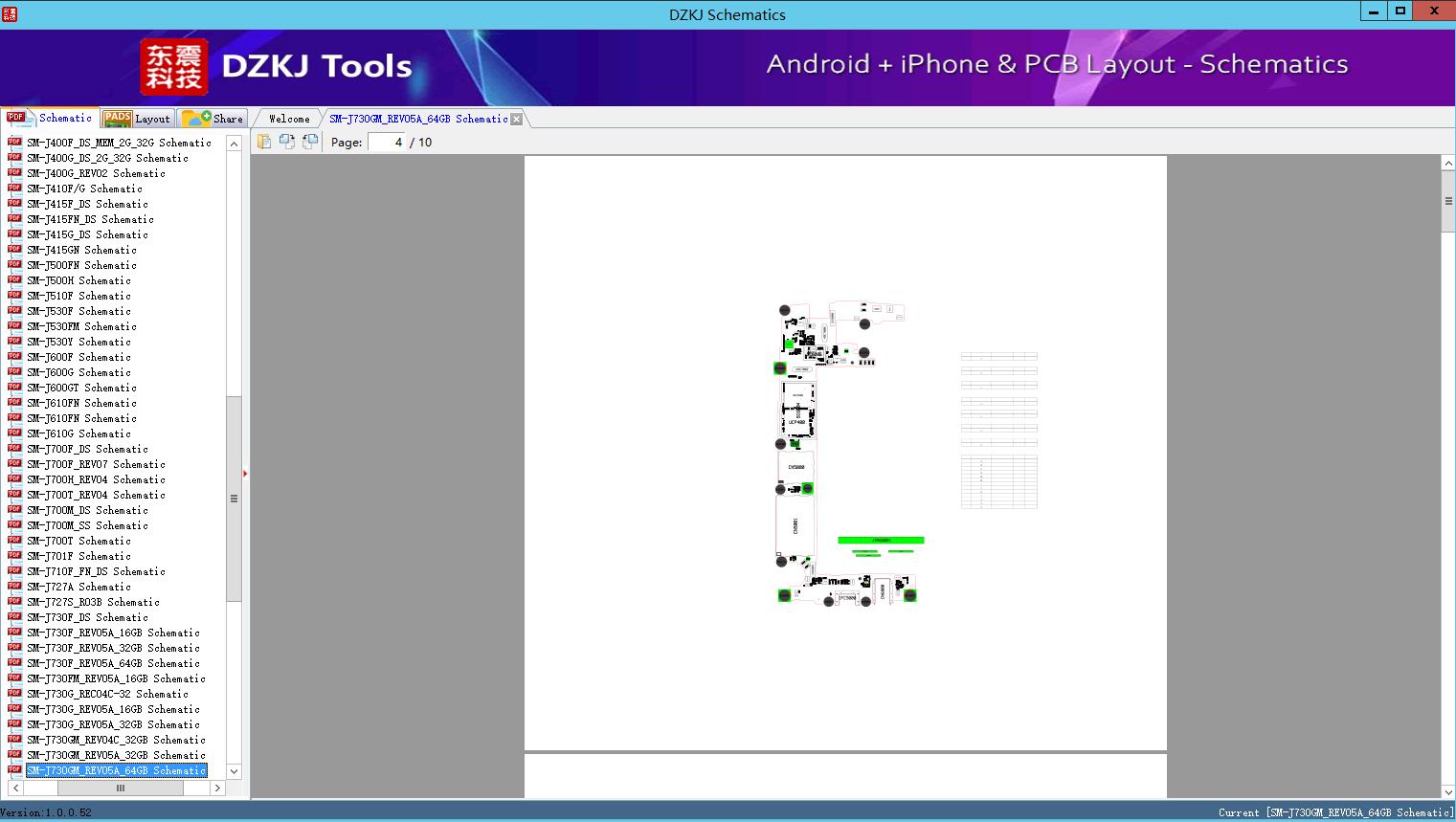Click the document view scrollbar thumb
This screenshot has height=822, width=1456.
click(1448, 201)
